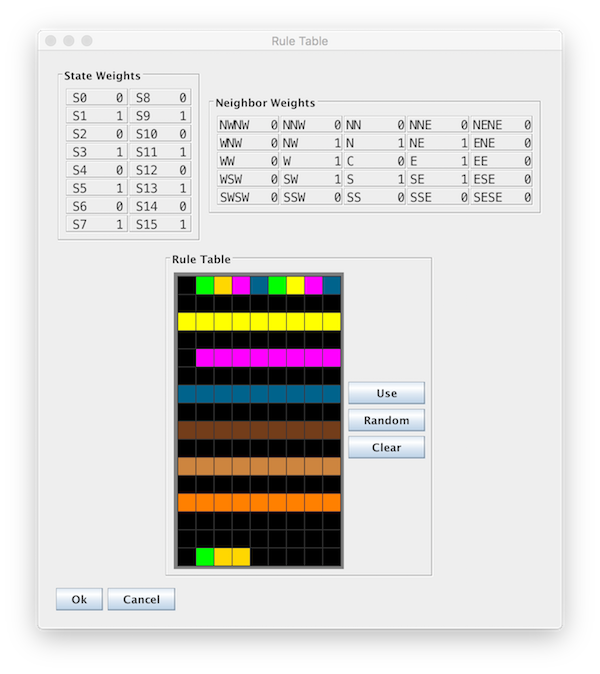The height and width of the screenshot is (674, 600).
Task: Select the S11 state weight field
Action: pyautogui.click(x=160, y=152)
